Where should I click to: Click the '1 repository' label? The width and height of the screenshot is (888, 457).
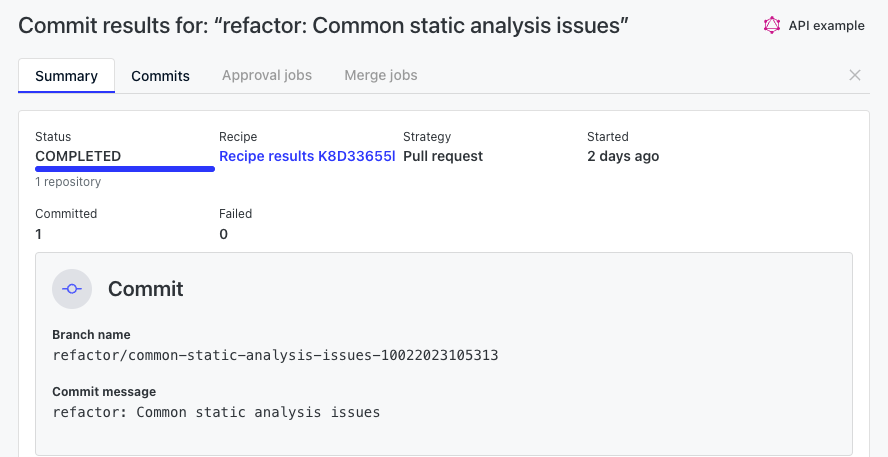coord(68,182)
